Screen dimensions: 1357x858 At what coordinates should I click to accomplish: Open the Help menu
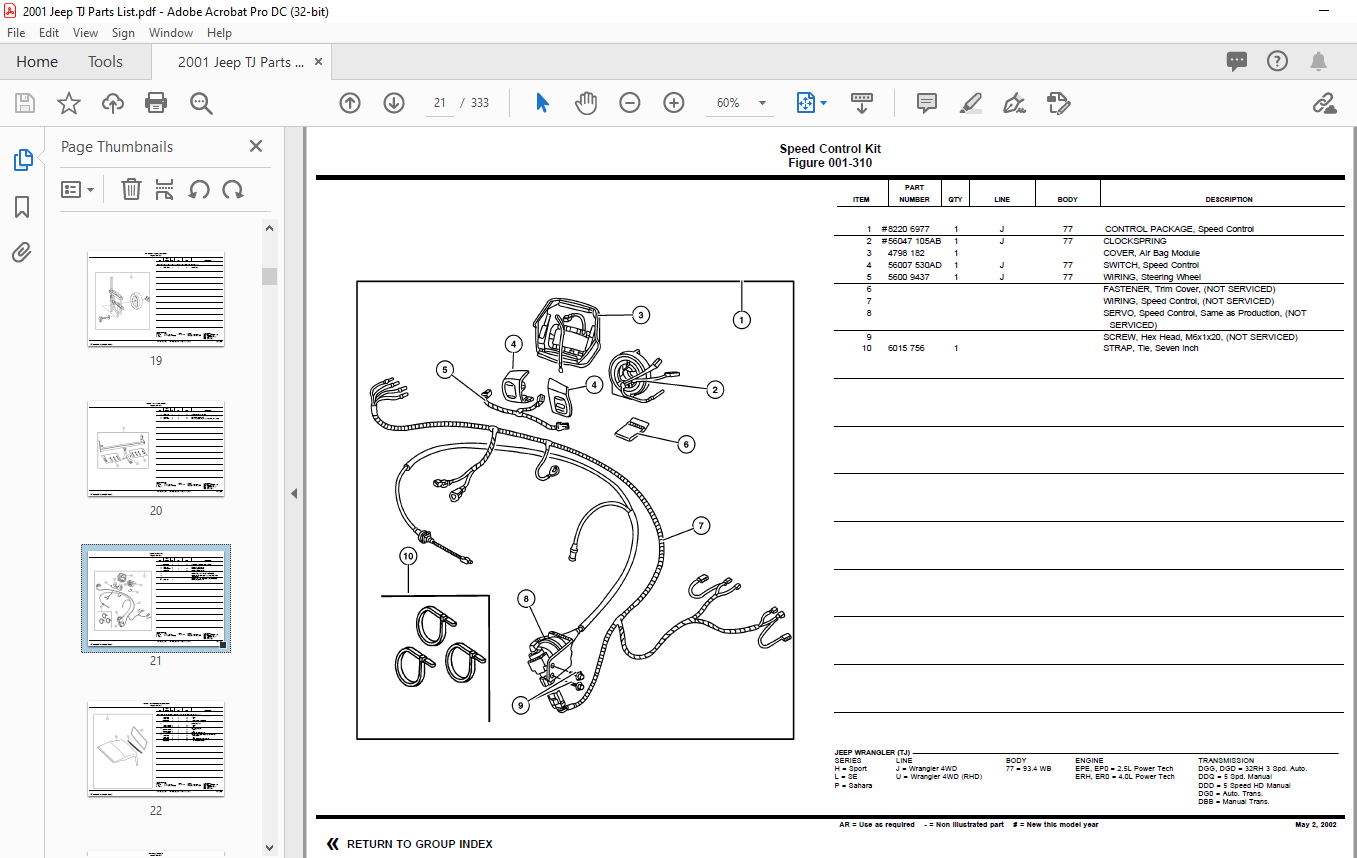click(219, 33)
